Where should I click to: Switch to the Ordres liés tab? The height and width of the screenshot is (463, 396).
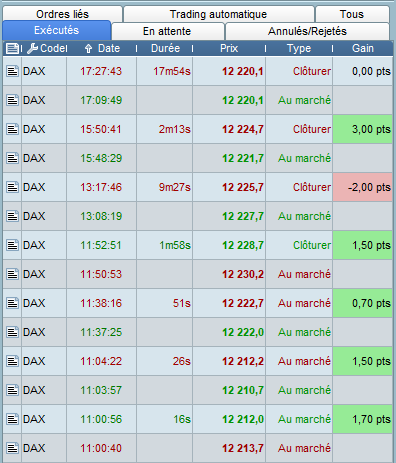(x=62, y=14)
